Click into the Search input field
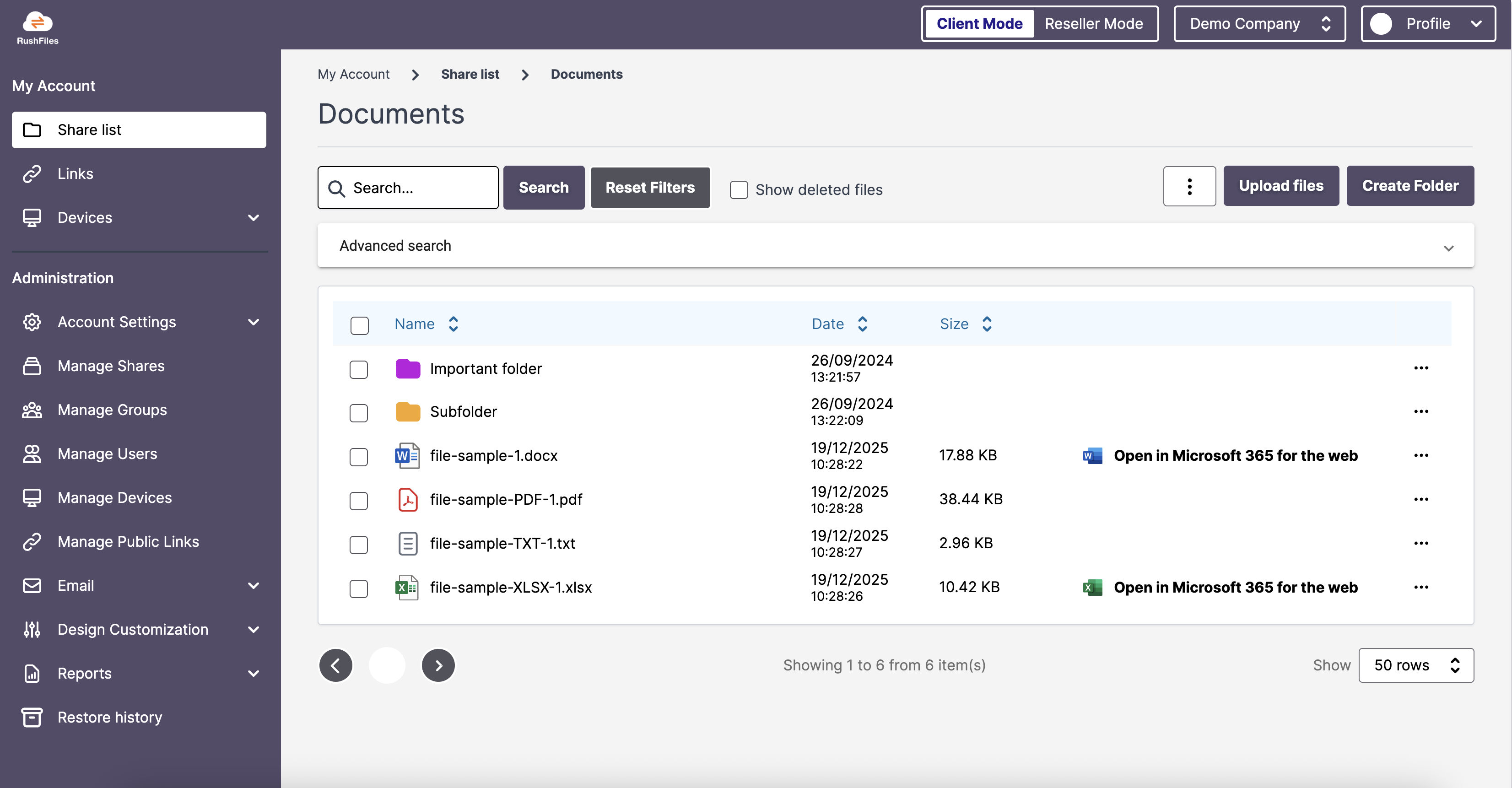 pos(420,188)
